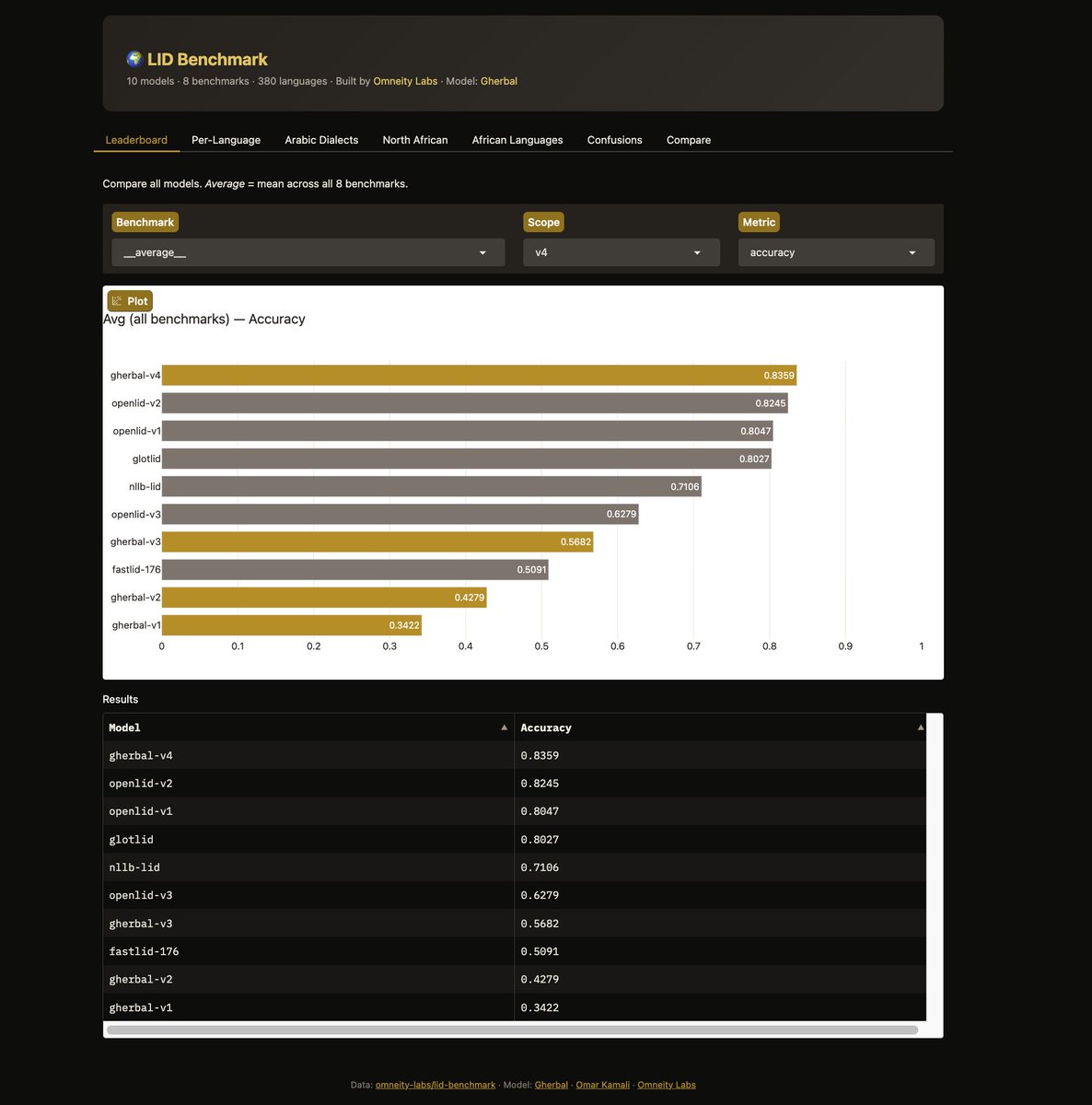Viewport: 1092px width, 1105px height.
Task: Click the openlid-v3 label on chart axis
Action: (x=136, y=514)
